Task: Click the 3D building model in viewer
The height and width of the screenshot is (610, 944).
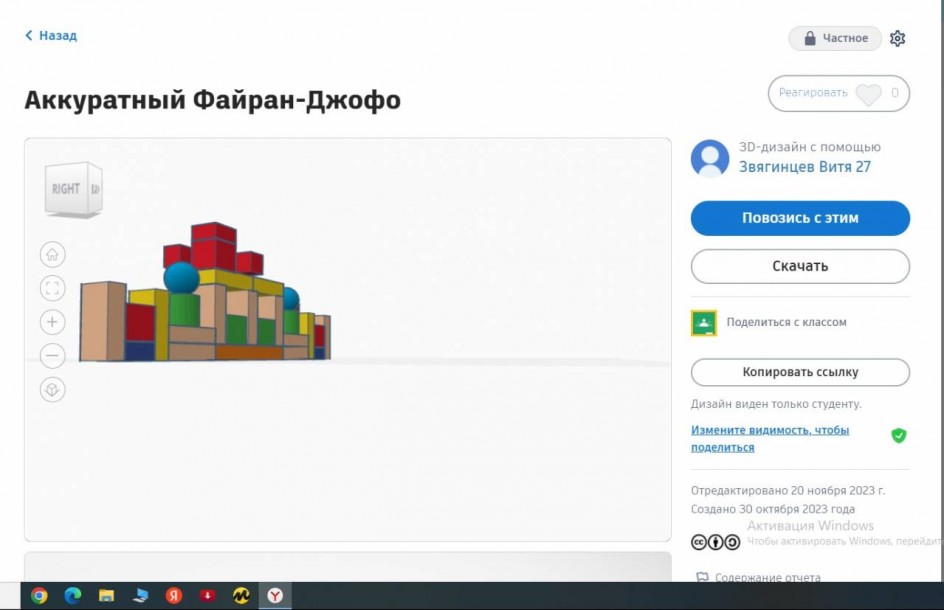Action: tap(205, 293)
